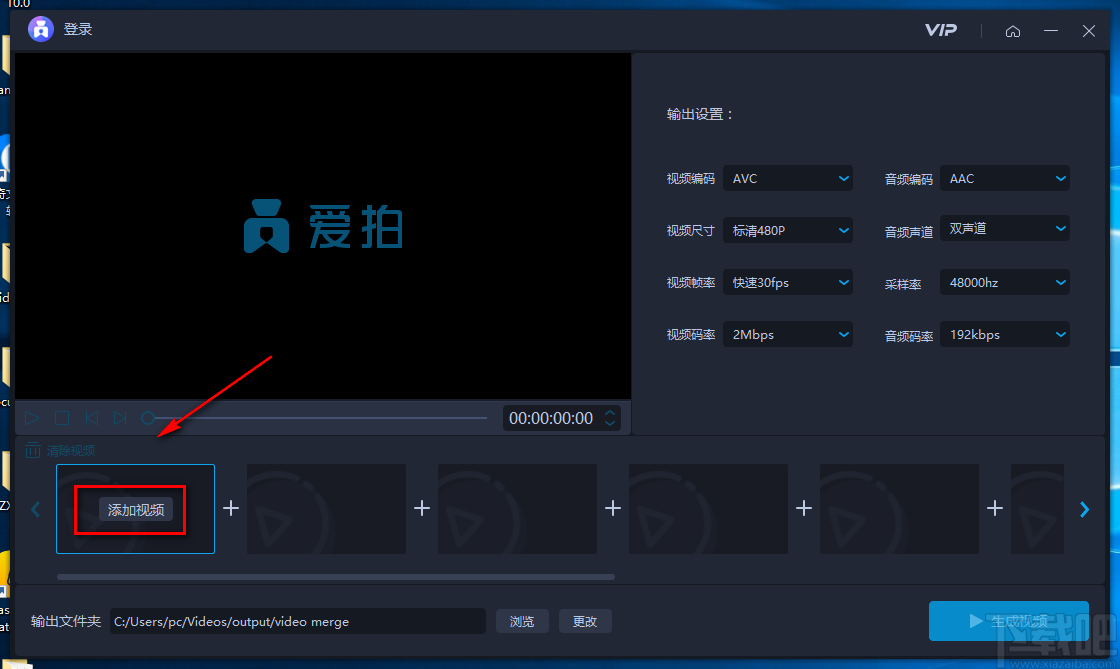Jump to next frame button
Viewport: 1120px width, 669px height.
click(120, 418)
